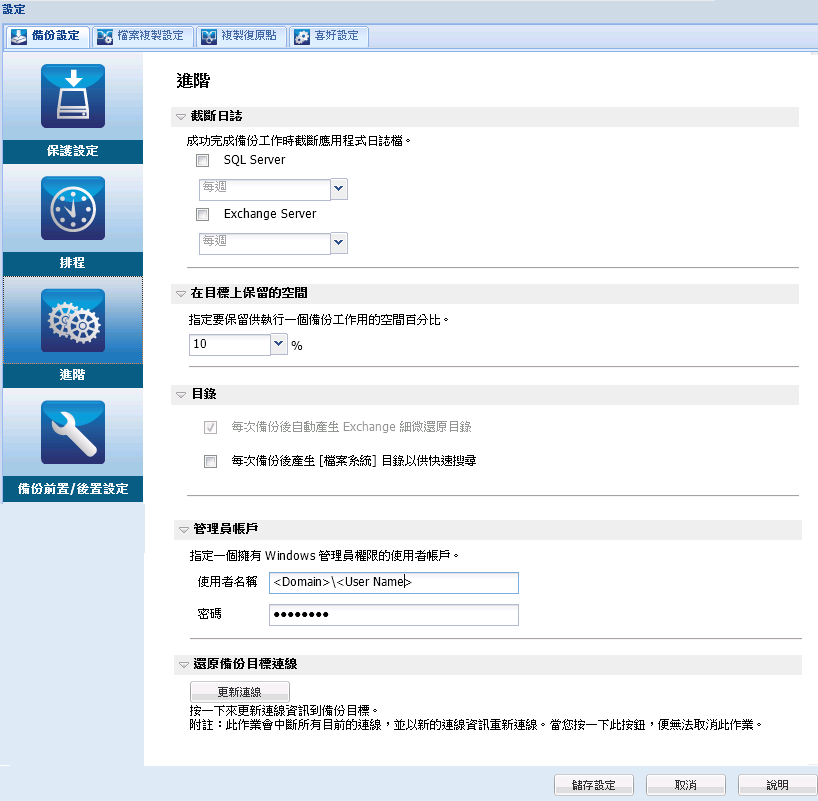The image size is (818, 801).
Task: Open the 保護設定 disk icon
Action: pos(73,96)
